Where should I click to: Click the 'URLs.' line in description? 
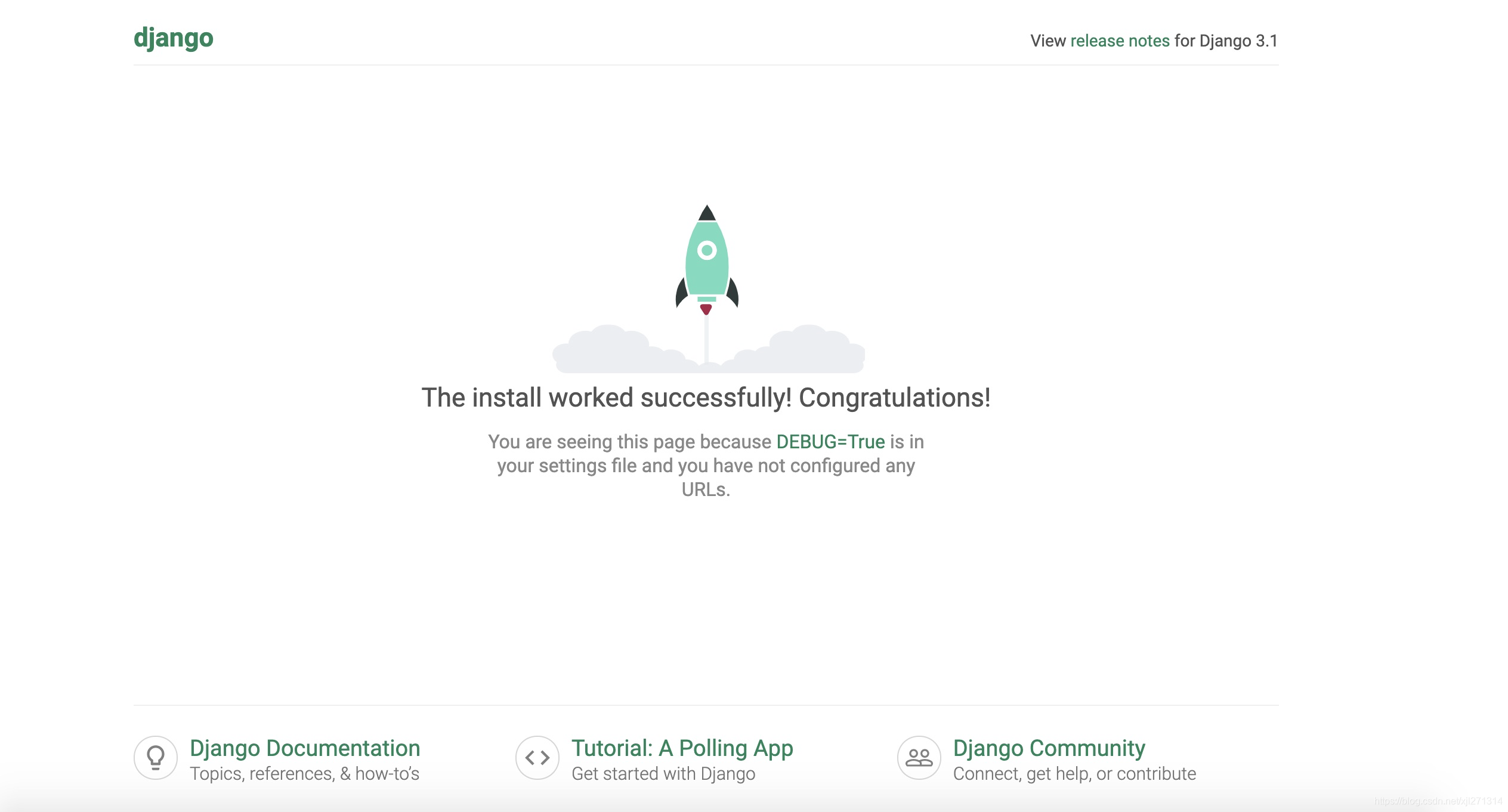click(706, 489)
